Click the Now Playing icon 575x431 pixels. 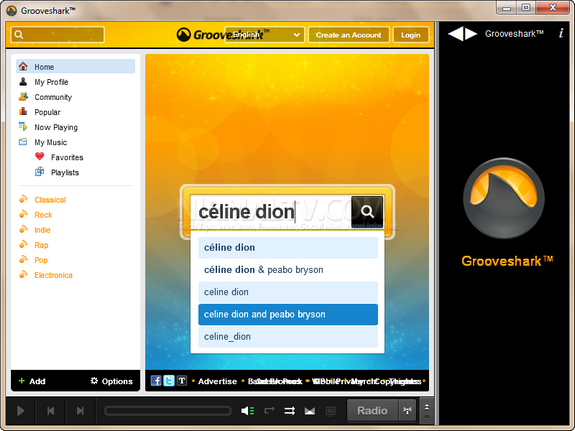(x=23, y=127)
